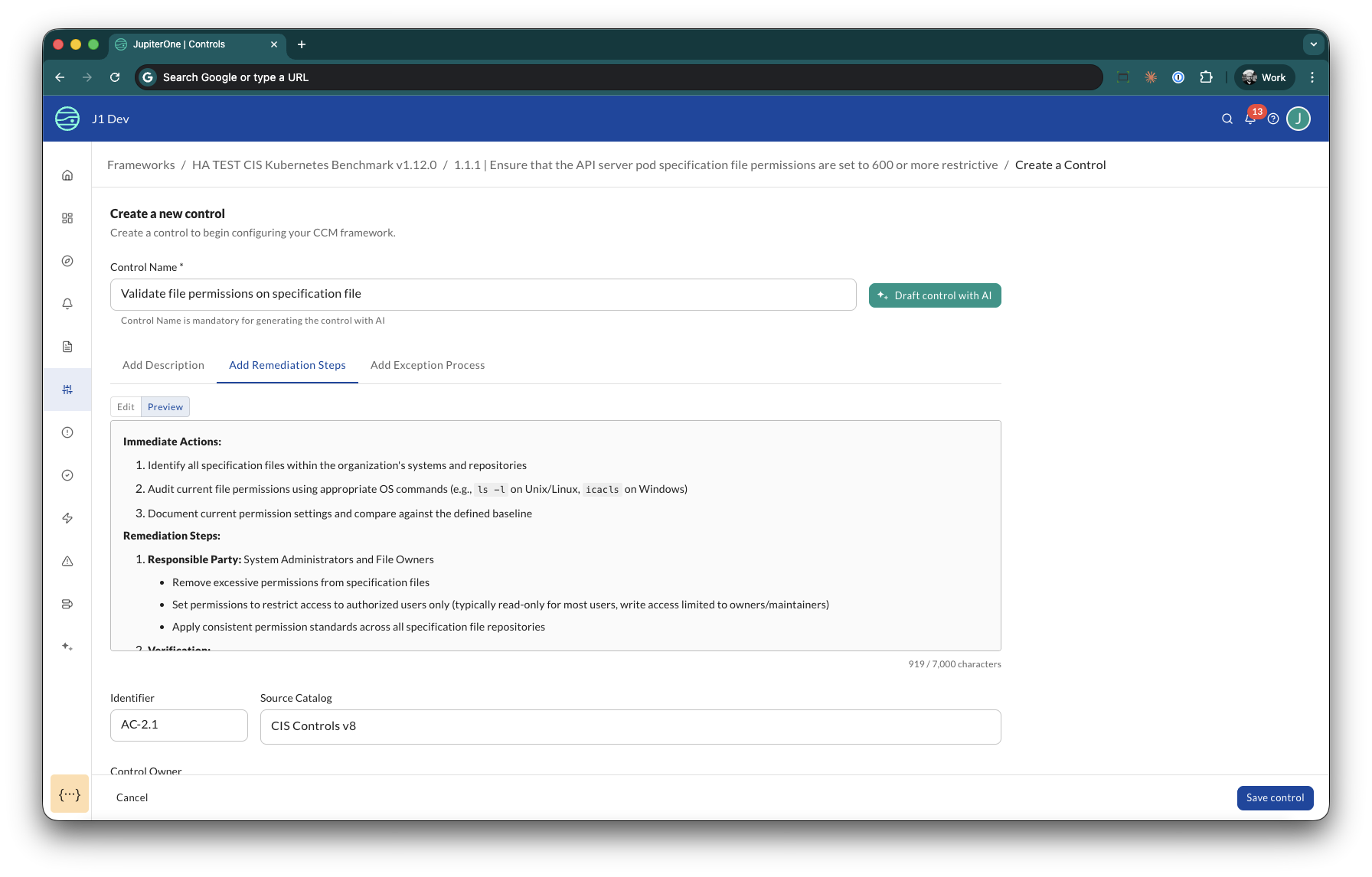Click the search magnifier in the blue navbar
Screen dimensions: 1372x877
pos(1227,119)
